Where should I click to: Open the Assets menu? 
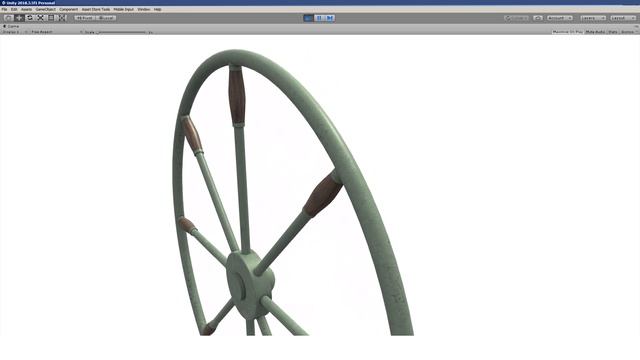pyautogui.click(x=27, y=9)
